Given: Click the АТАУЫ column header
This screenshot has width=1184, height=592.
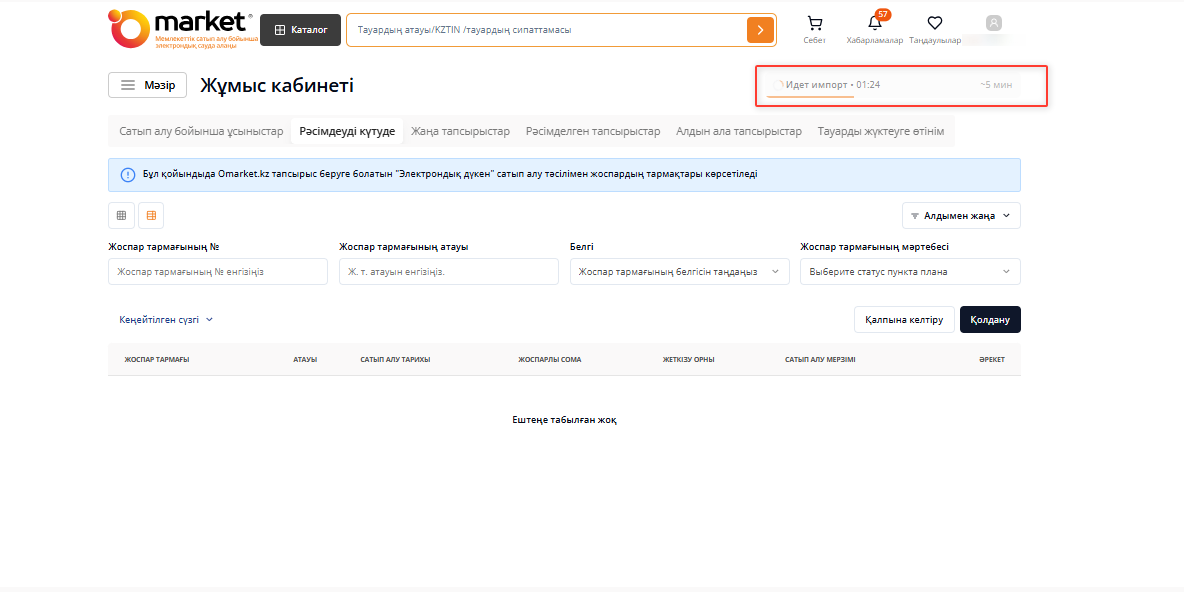Looking at the screenshot, I should click(305, 359).
